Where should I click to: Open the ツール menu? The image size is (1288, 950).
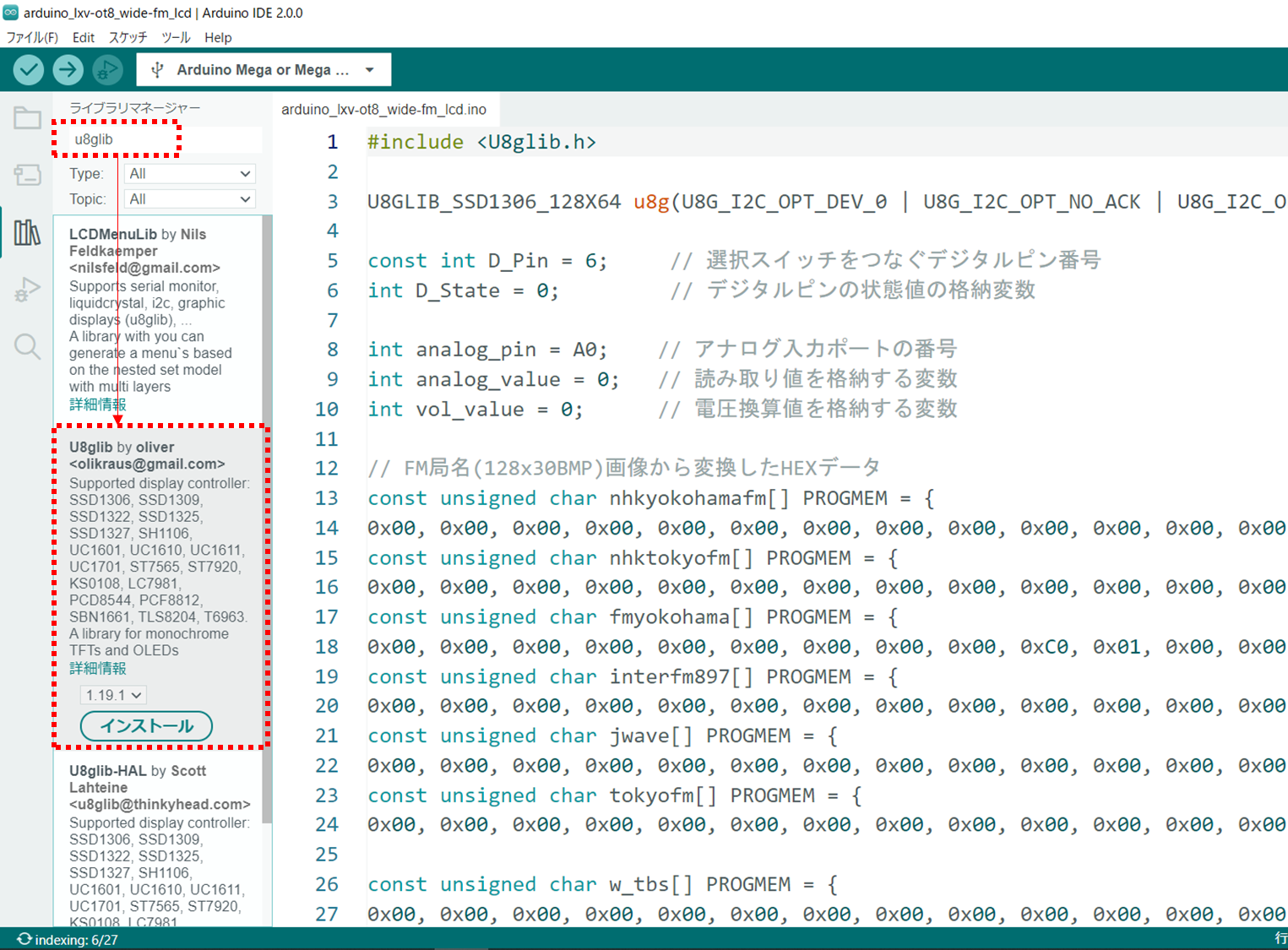[175, 37]
